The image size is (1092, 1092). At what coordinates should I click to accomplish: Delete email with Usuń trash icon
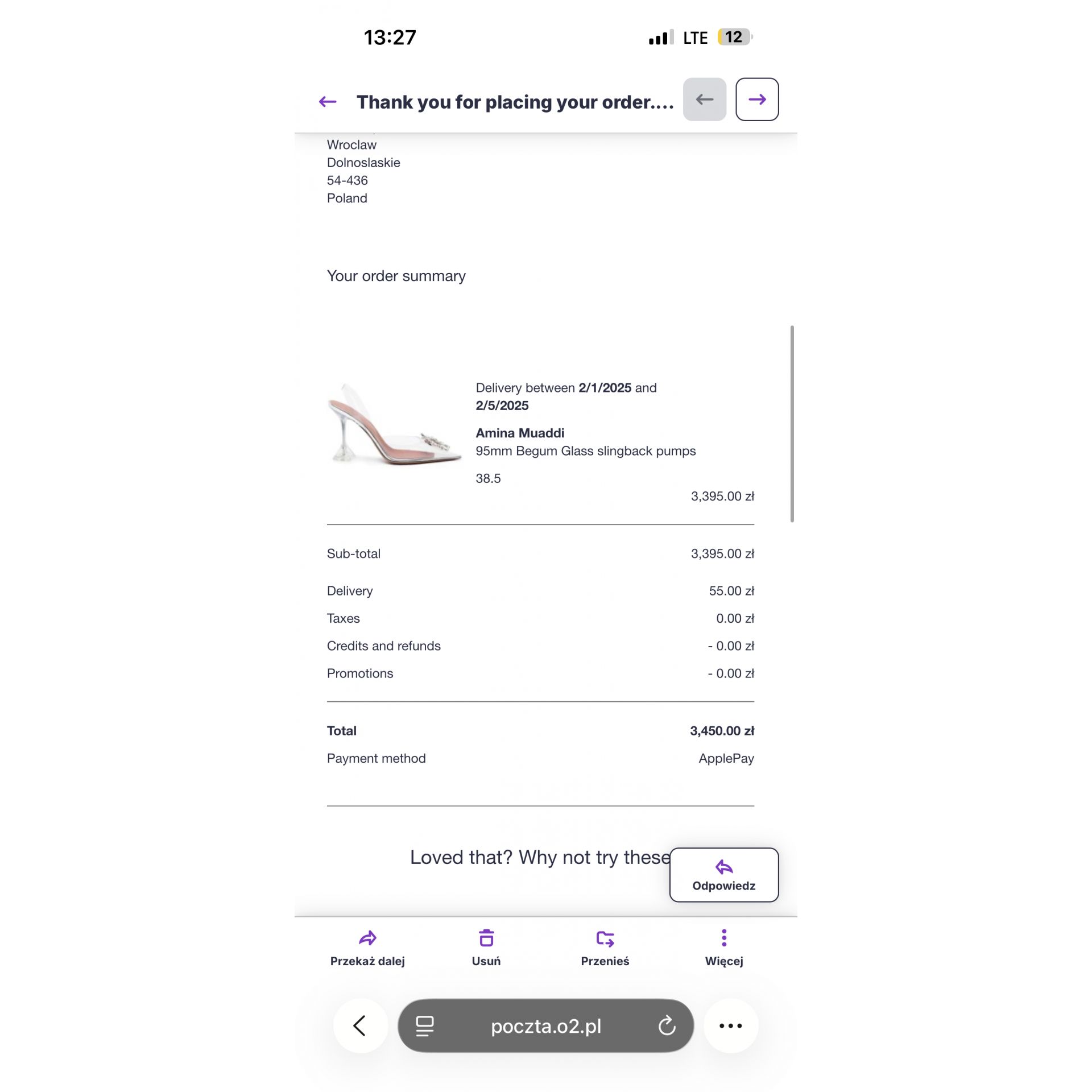tap(486, 948)
